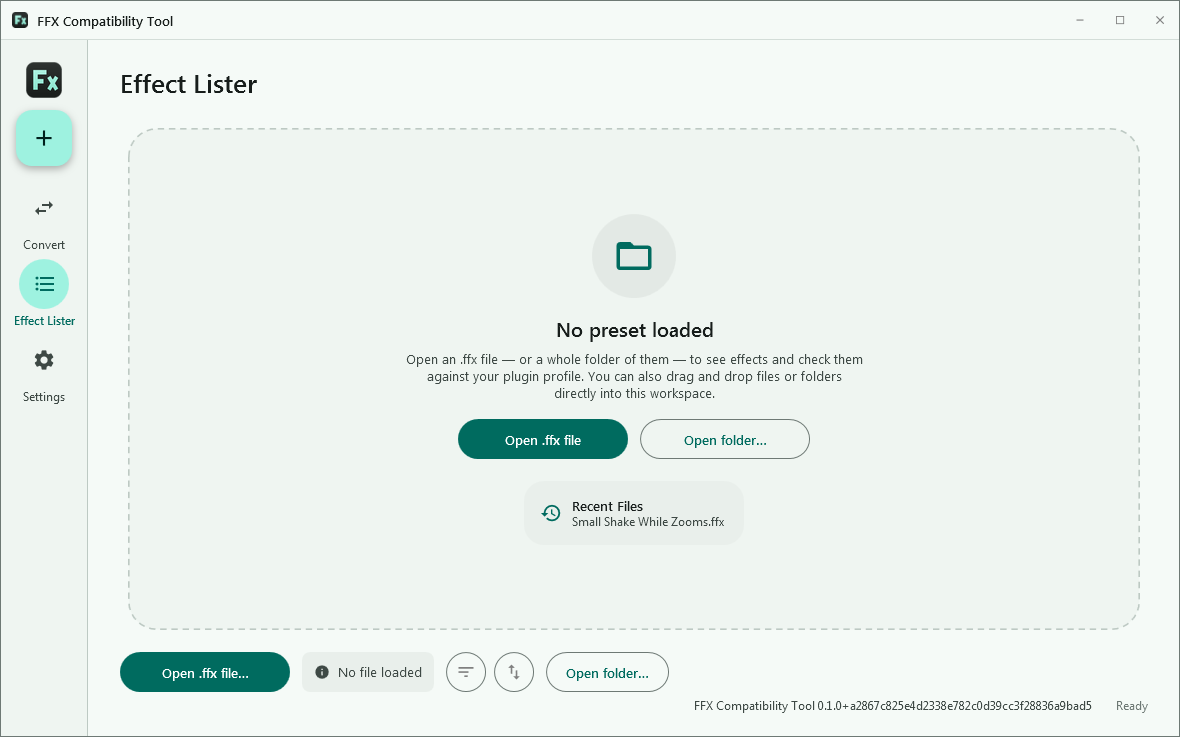Viewport: 1180px width, 737px height.
Task: Click the bottom Open folder... button
Action: coord(607,672)
